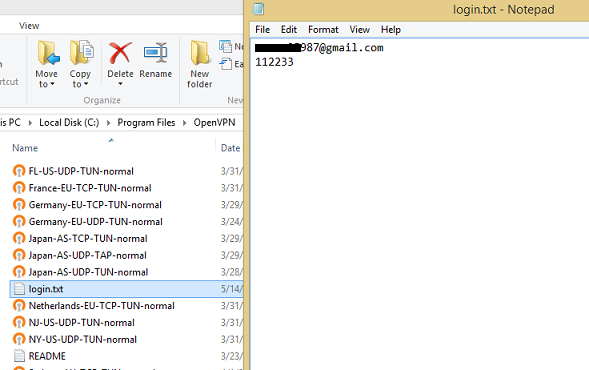Expand the Move to dropdown
Screen dimensions: 589x370
pyautogui.click(x=52, y=84)
